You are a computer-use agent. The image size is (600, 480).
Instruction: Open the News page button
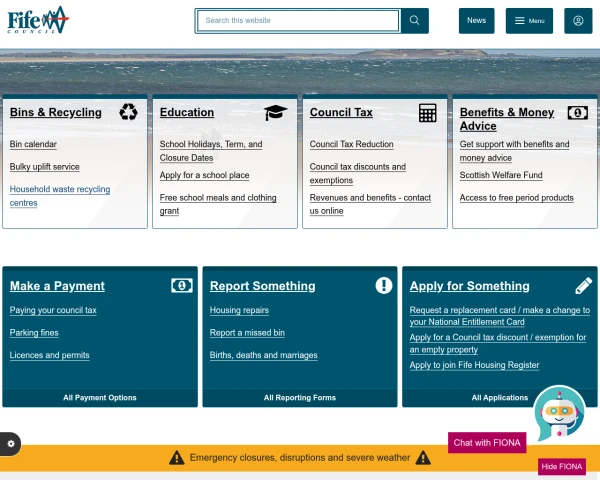476,21
